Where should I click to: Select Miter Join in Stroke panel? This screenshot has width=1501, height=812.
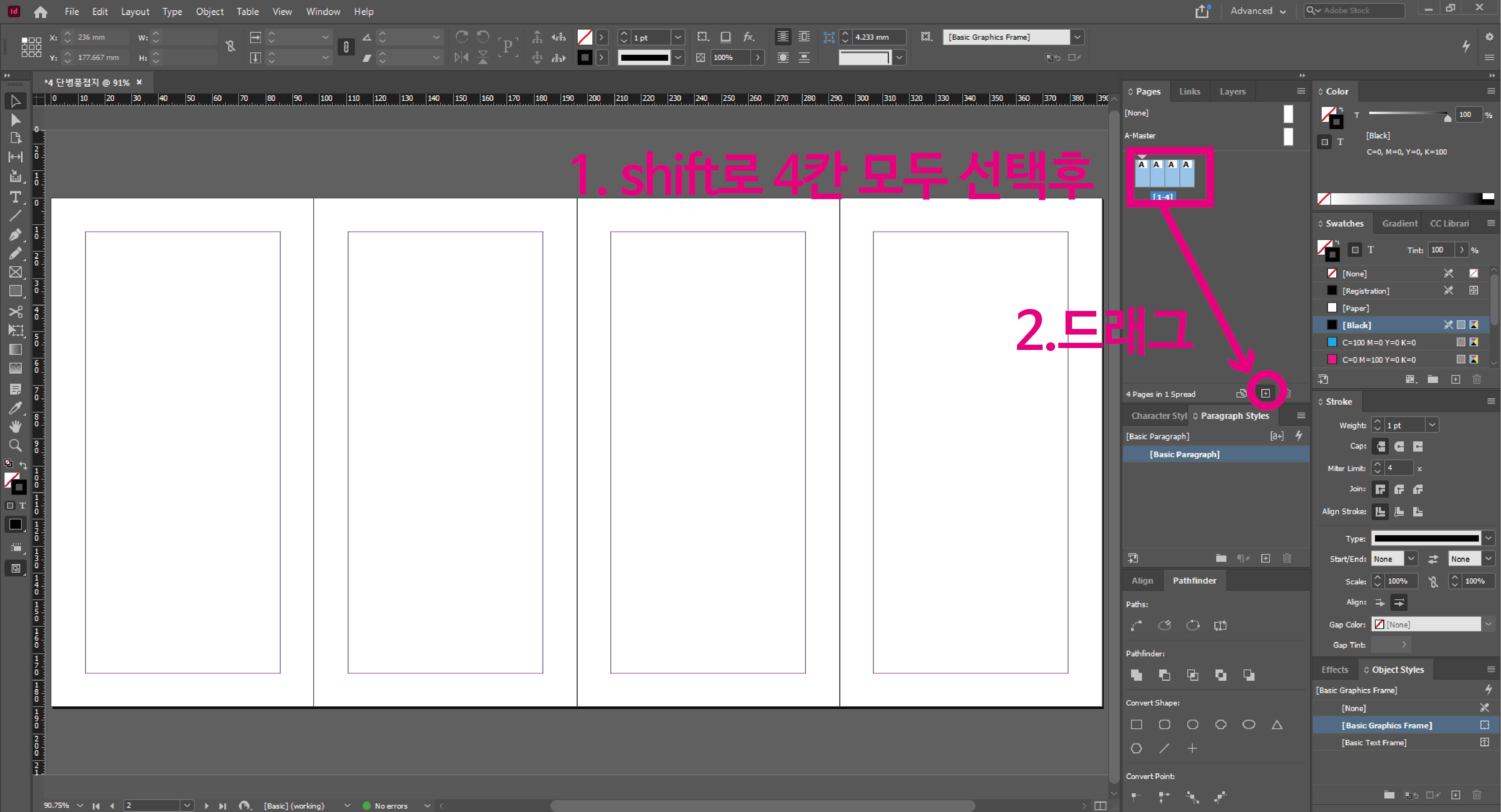(1380, 489)
